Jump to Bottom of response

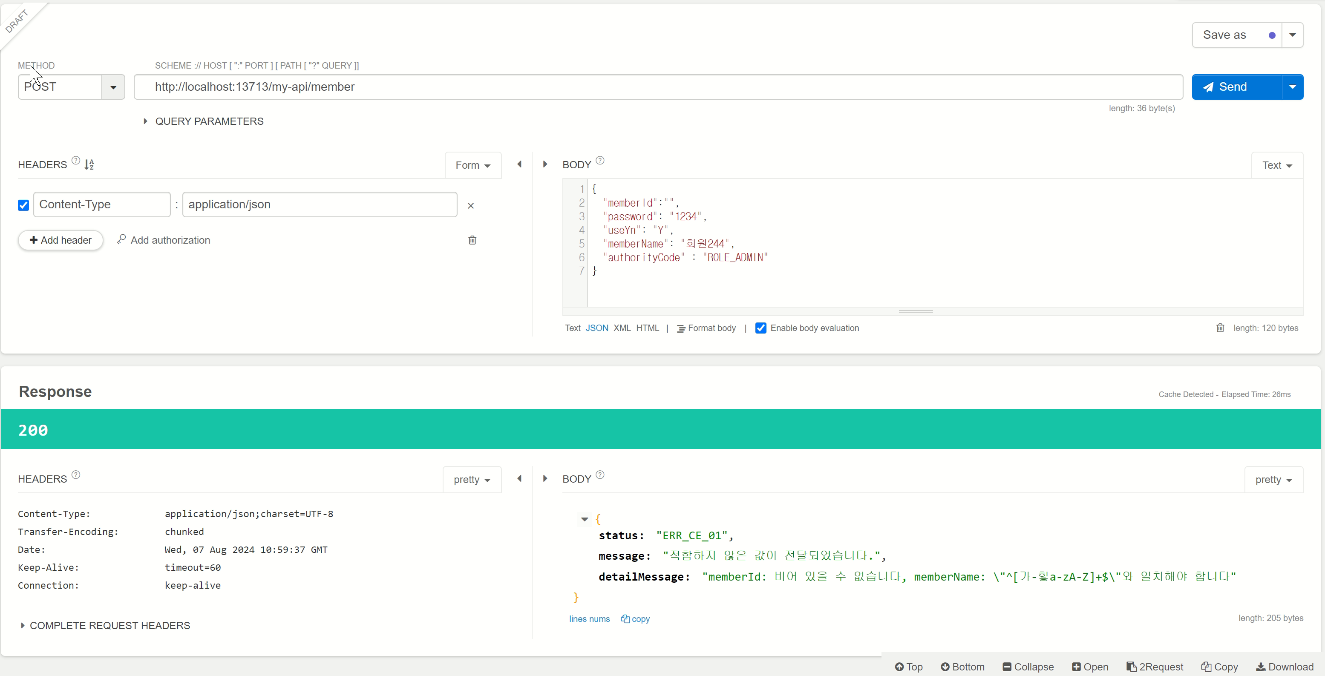[x=963, y=667]
